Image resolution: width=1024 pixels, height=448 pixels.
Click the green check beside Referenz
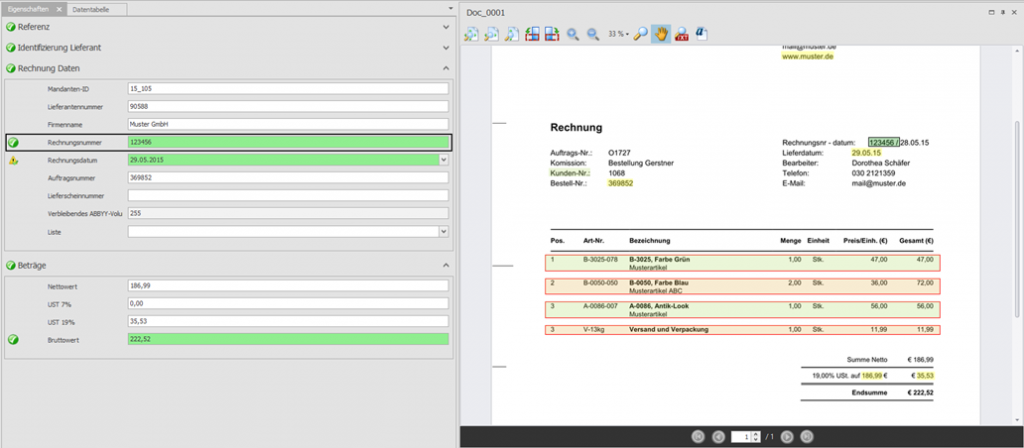[10, 27]
